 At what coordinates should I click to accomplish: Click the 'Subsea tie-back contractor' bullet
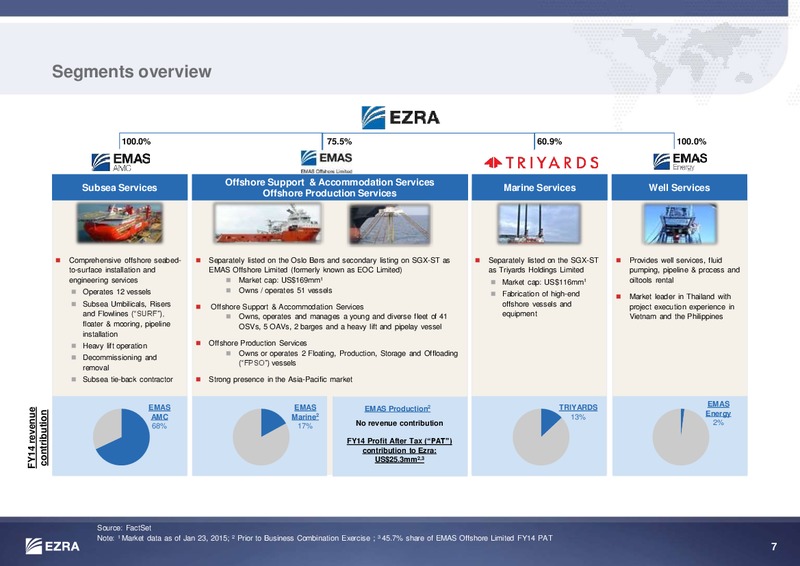coord(128,379)
